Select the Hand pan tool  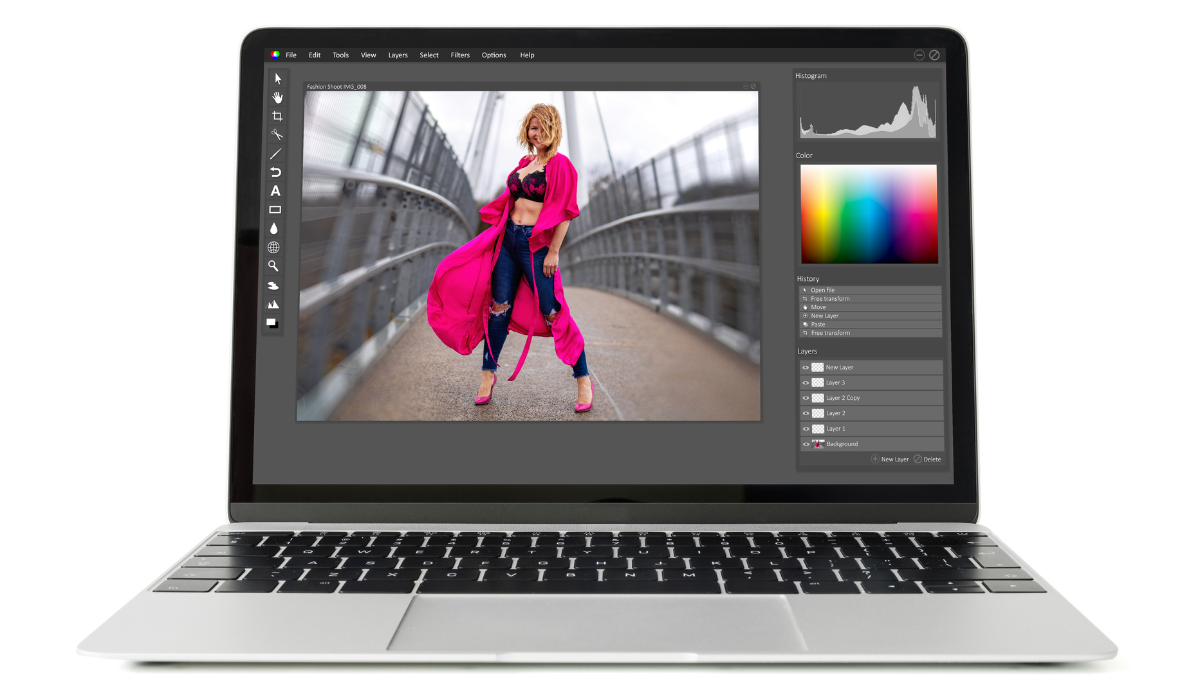pos(277,97)
